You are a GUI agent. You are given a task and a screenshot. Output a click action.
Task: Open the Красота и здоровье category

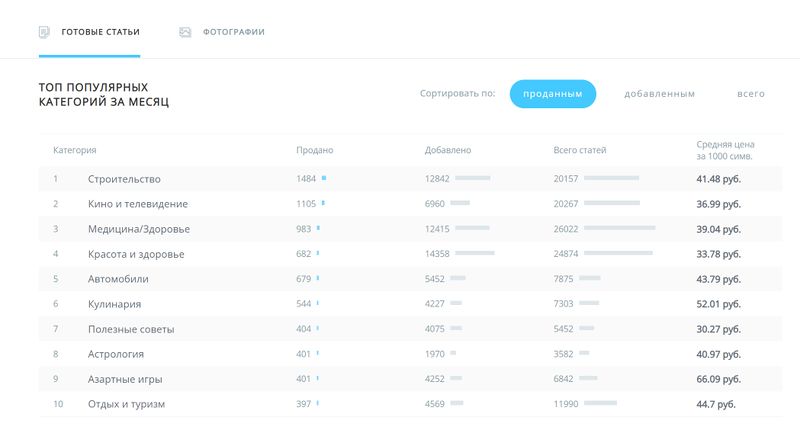tap(136, 254)
